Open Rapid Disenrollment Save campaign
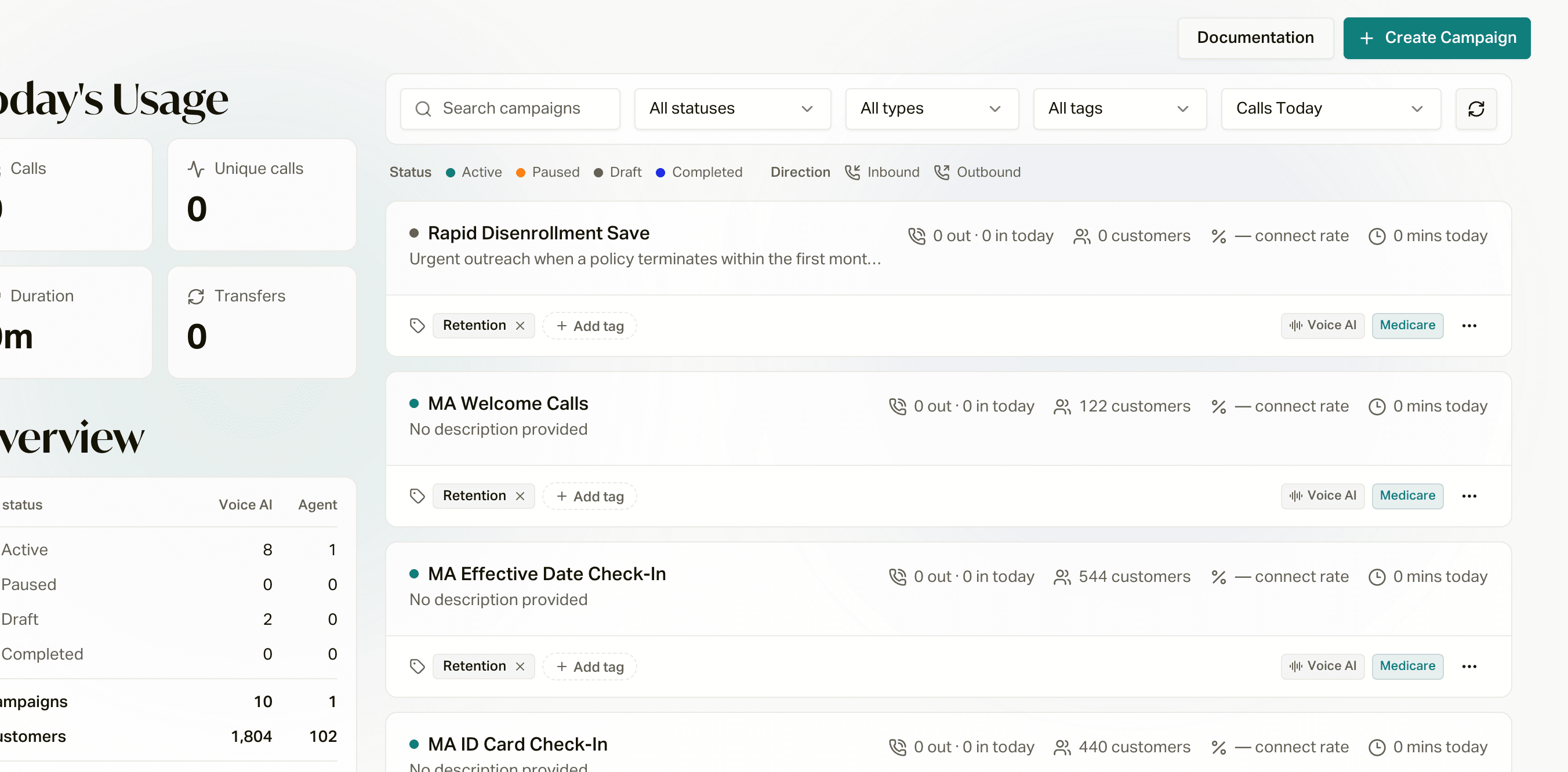1568x772 pixels. coord(538,233)
